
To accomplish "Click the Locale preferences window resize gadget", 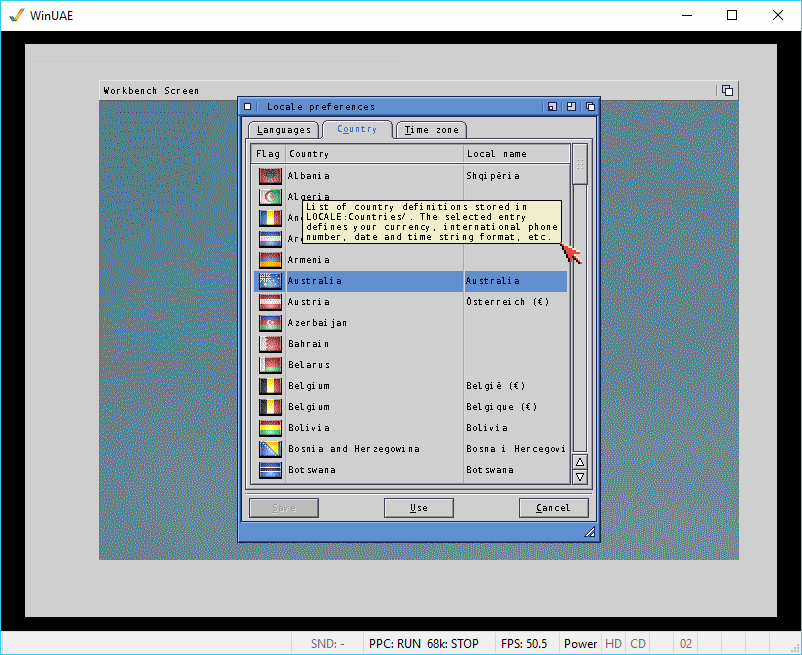I will (x=590, y=532).
